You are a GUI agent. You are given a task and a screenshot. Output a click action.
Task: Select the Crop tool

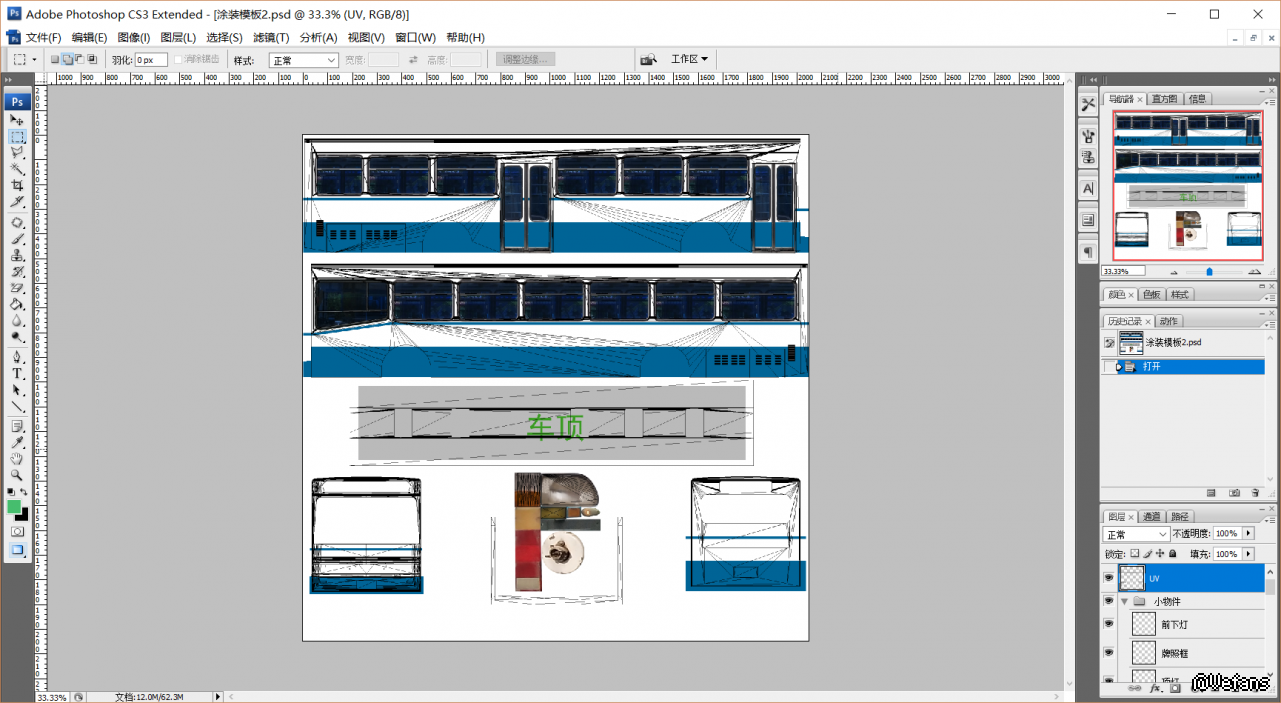pyautogui.click(x=17, y=186)
